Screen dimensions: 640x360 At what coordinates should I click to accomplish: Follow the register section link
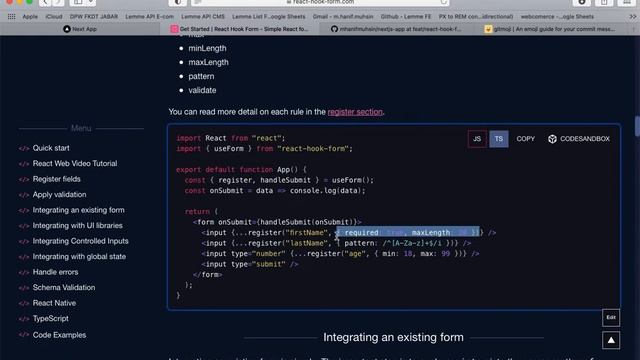[x=355, y=112]
